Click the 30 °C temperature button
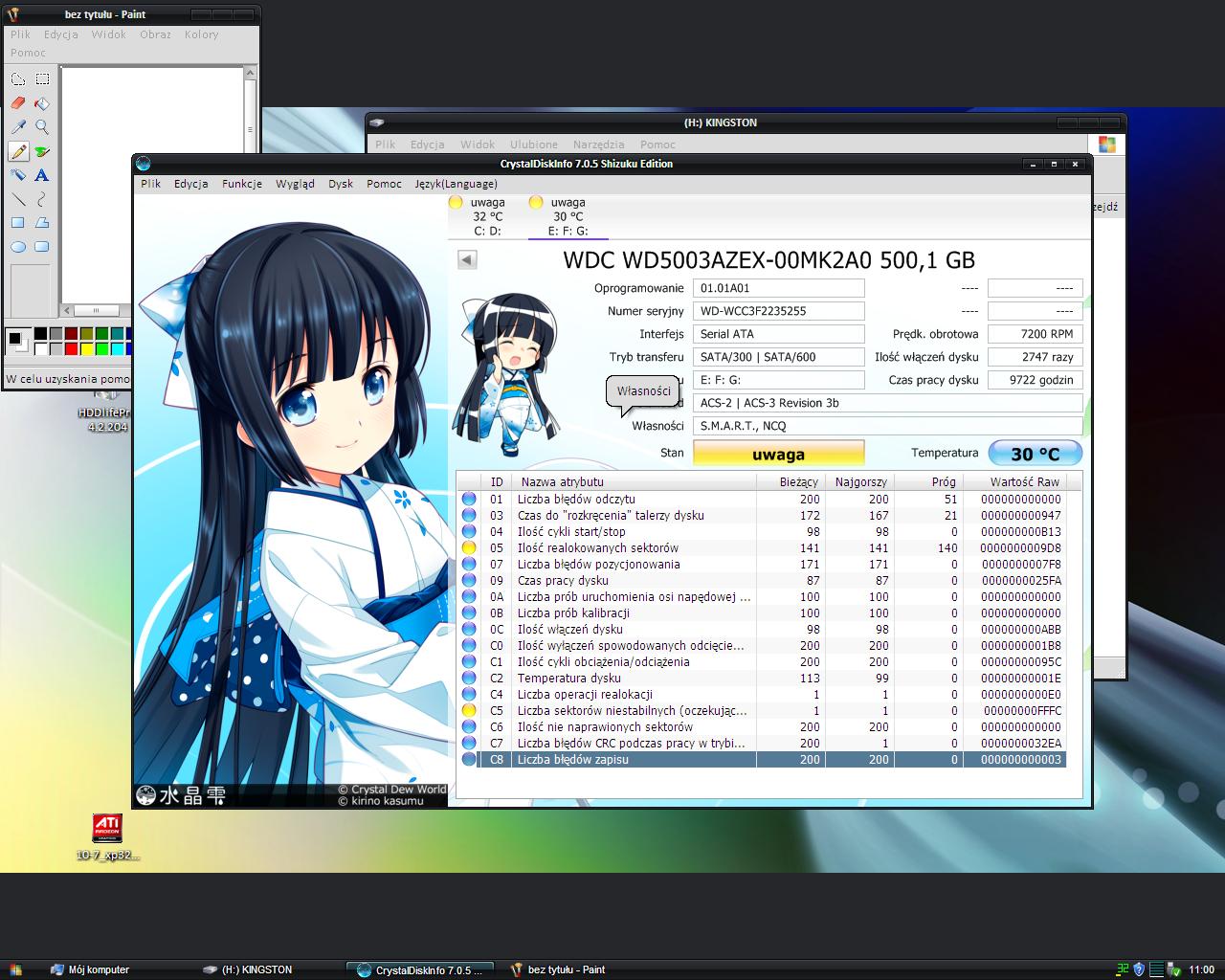Image resolution: width=1225 pixels, height=980 pixels. [1035, 454]
